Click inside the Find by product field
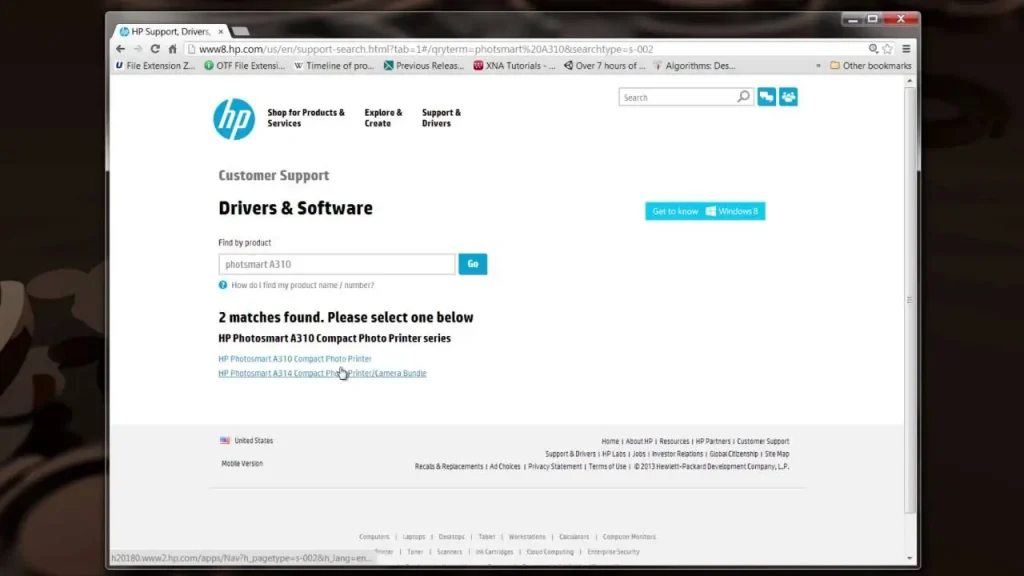1024x576 pixels. [335, 263]
